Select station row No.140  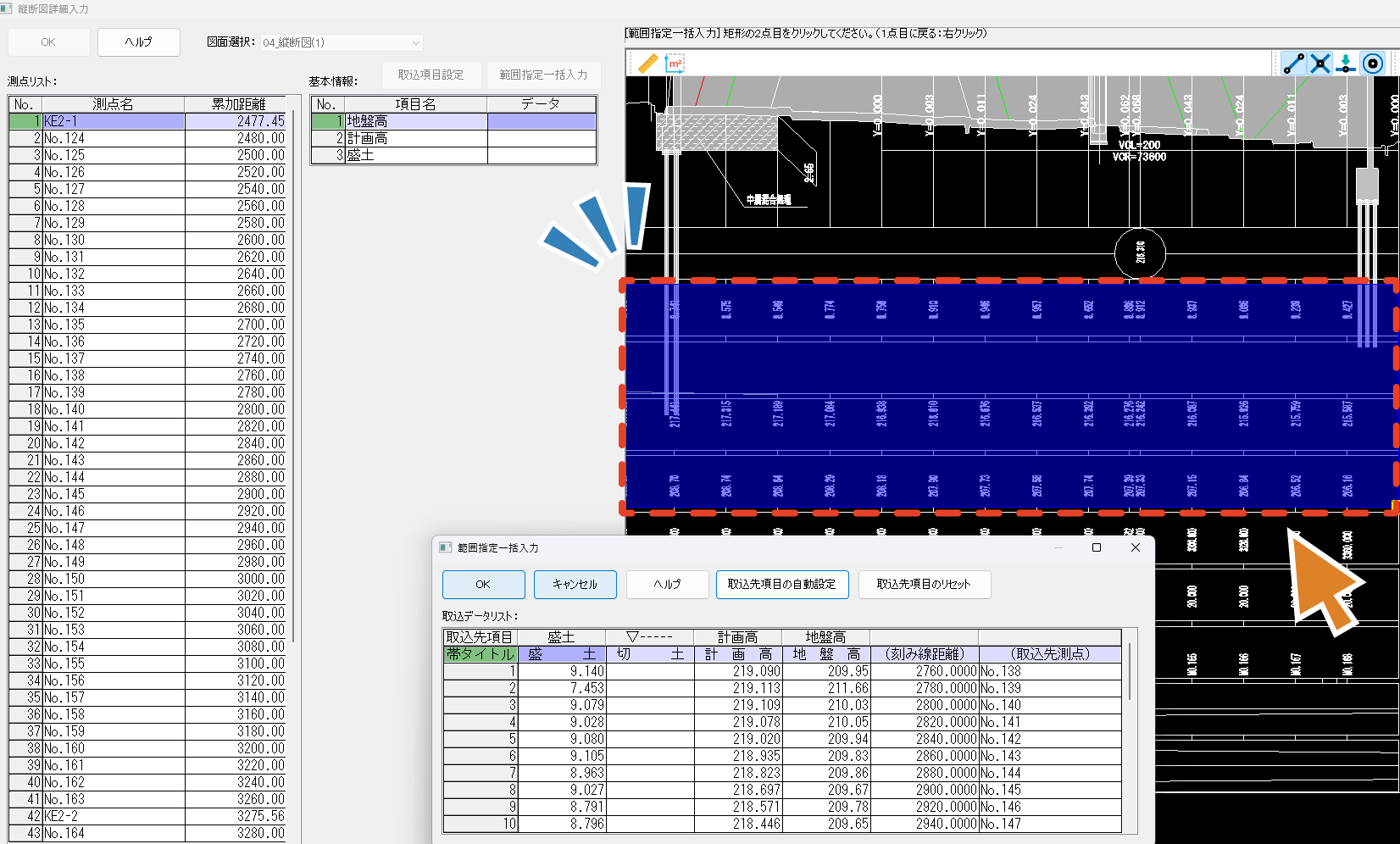(148, 409)
